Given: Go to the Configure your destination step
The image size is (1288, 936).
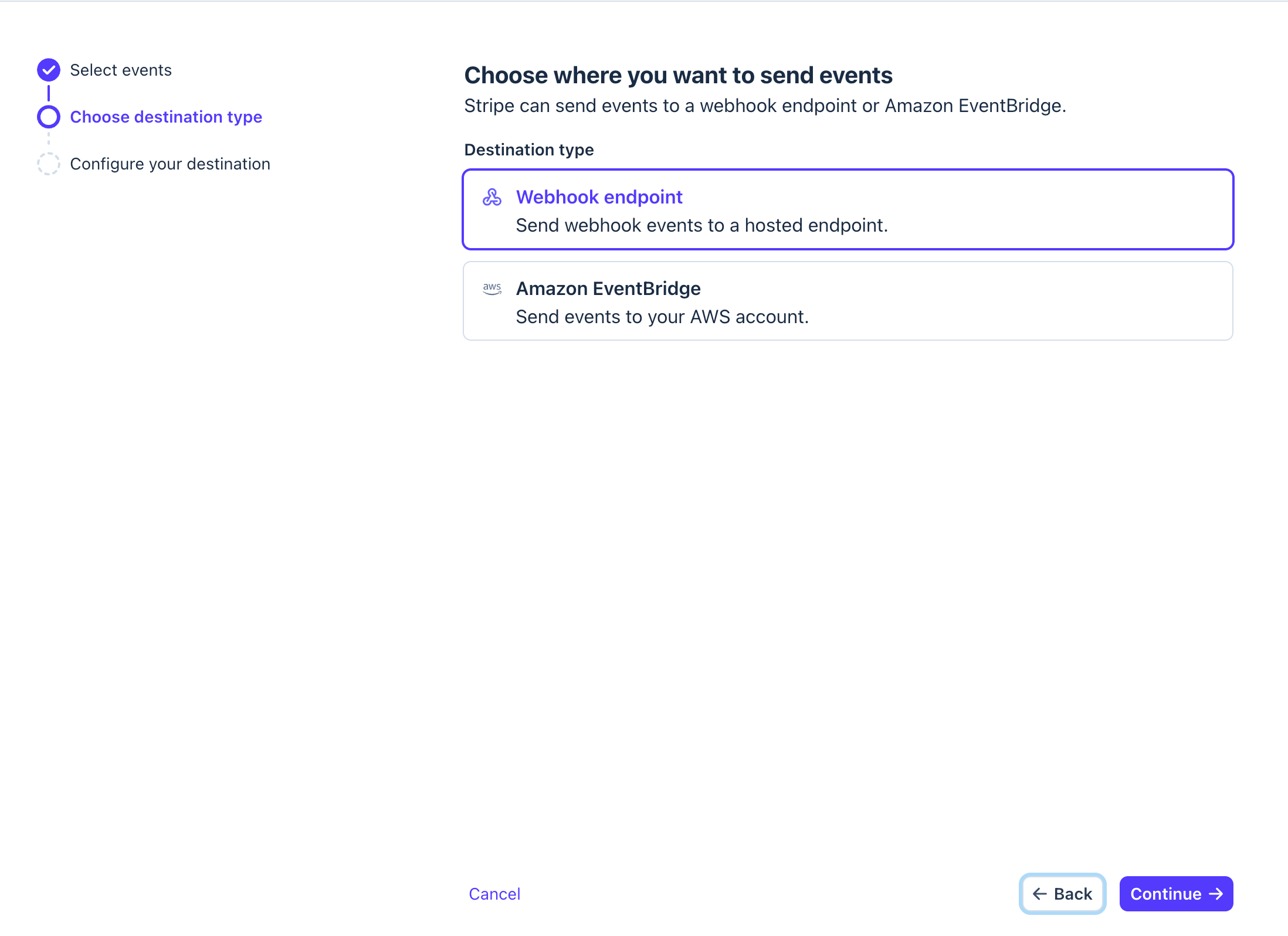Looking at the screenshot, I should pos(170,164).
